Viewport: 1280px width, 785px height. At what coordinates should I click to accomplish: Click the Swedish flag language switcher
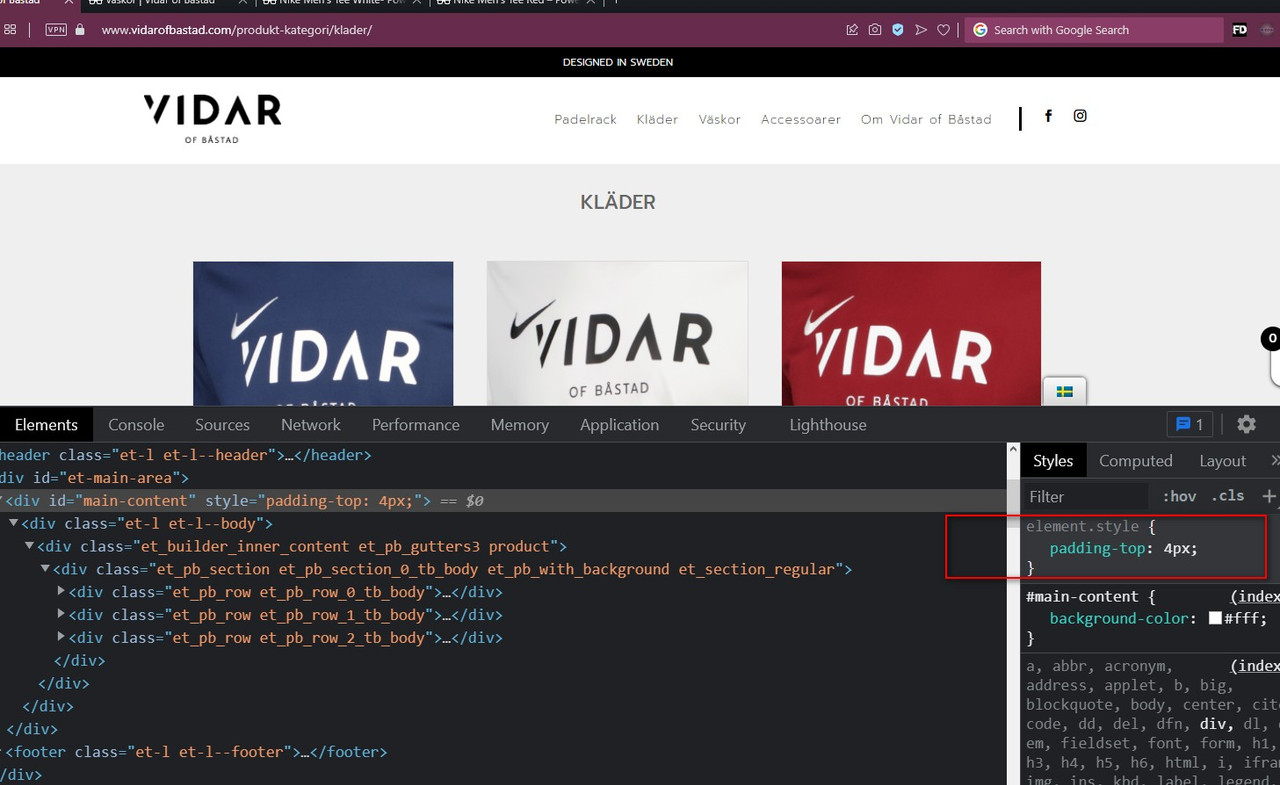[1065, 391]
